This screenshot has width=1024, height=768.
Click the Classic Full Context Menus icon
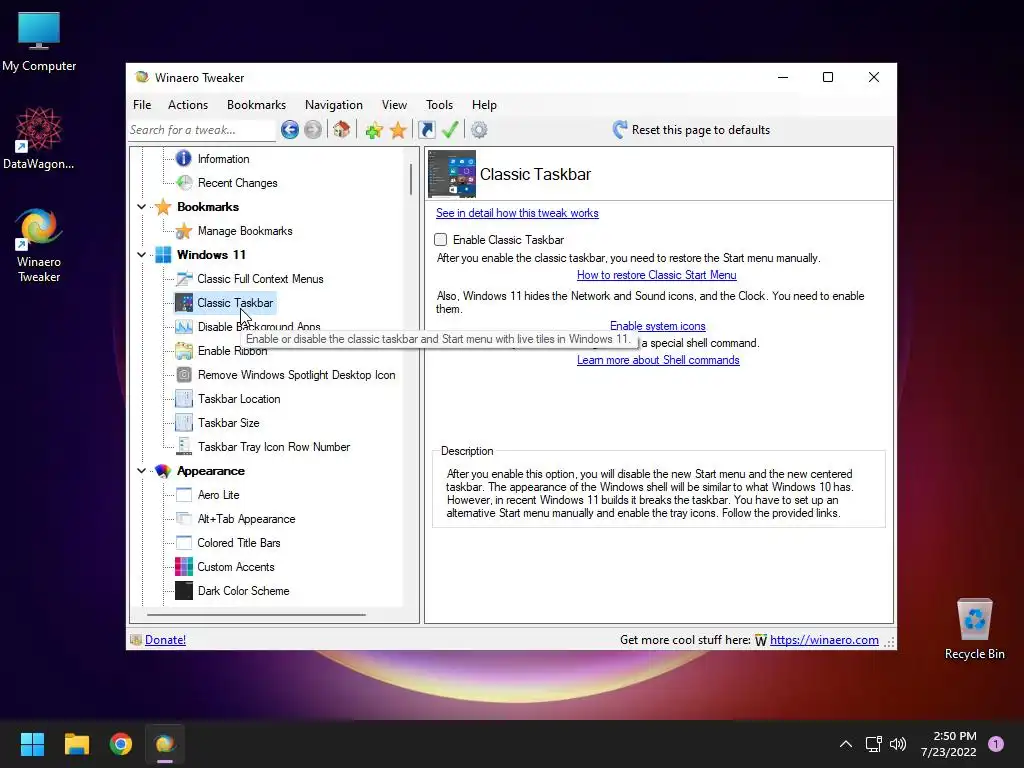pos(184,279)
